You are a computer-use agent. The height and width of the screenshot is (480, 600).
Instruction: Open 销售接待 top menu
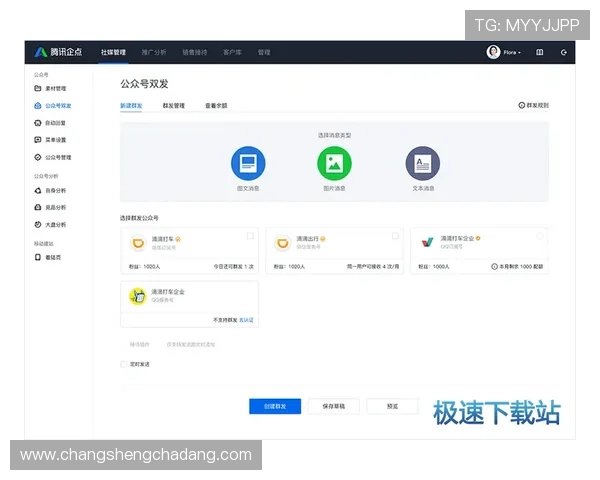(x=195, y=52)
